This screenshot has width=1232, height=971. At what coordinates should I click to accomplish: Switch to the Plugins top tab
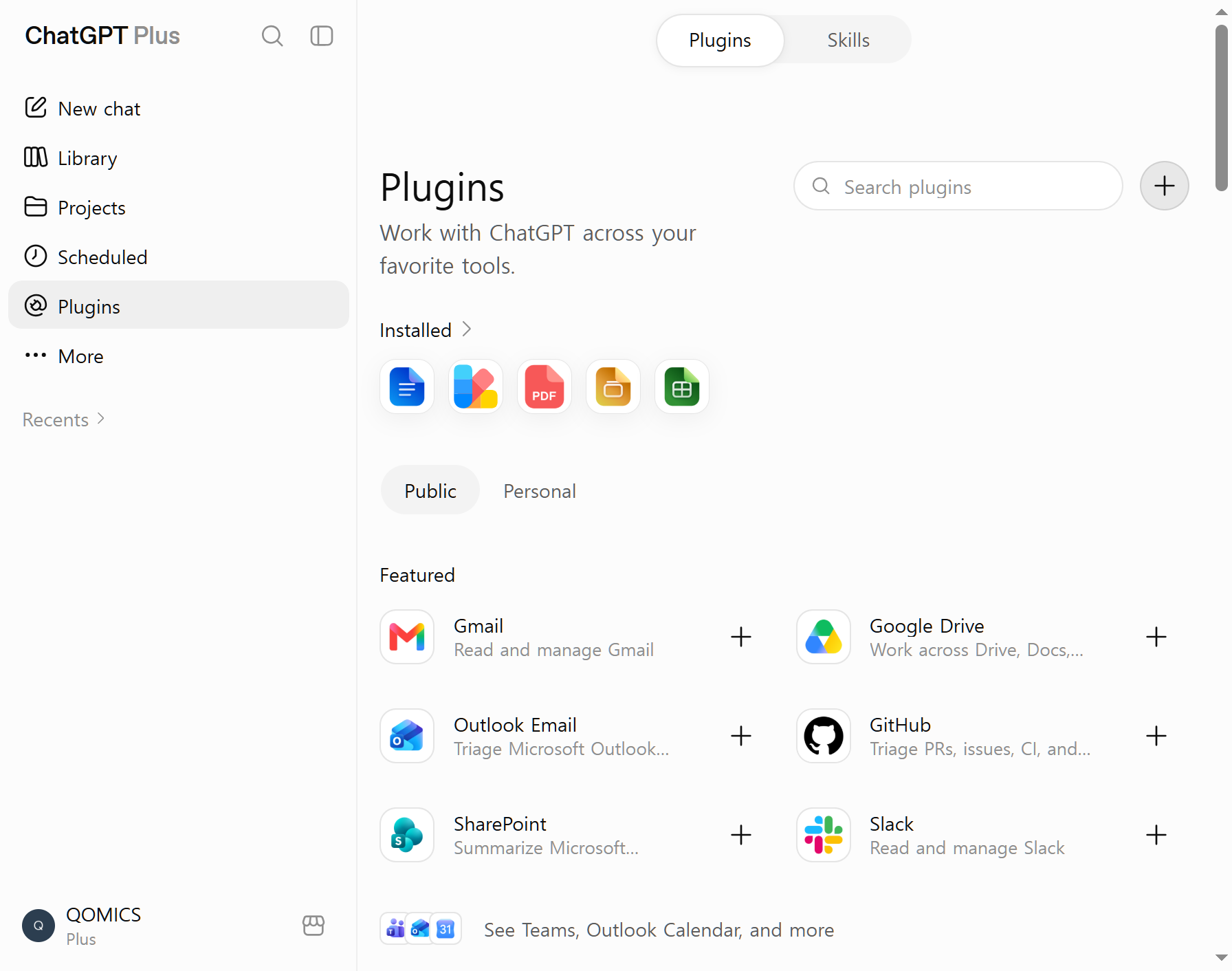(720, 41)
